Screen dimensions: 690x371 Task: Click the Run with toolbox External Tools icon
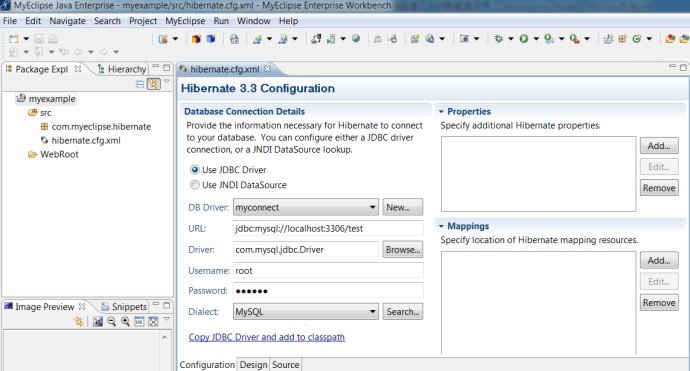[574, 39]
